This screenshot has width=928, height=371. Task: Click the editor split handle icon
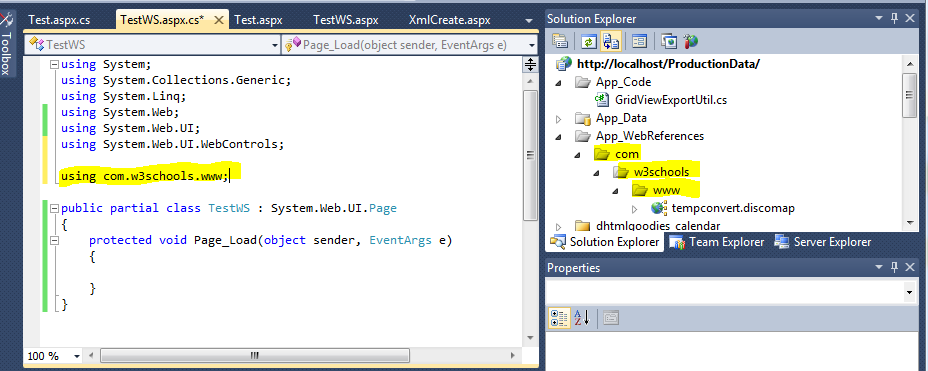point(531,64)
